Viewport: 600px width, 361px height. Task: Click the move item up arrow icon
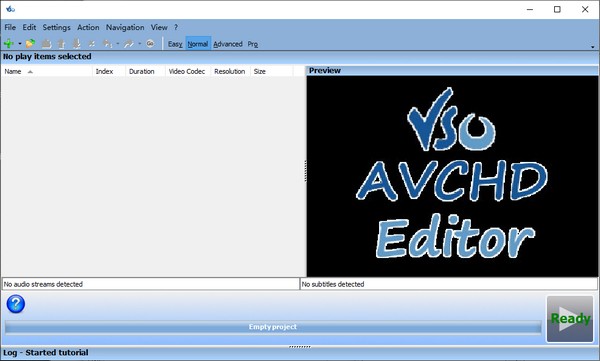point(61,44)
